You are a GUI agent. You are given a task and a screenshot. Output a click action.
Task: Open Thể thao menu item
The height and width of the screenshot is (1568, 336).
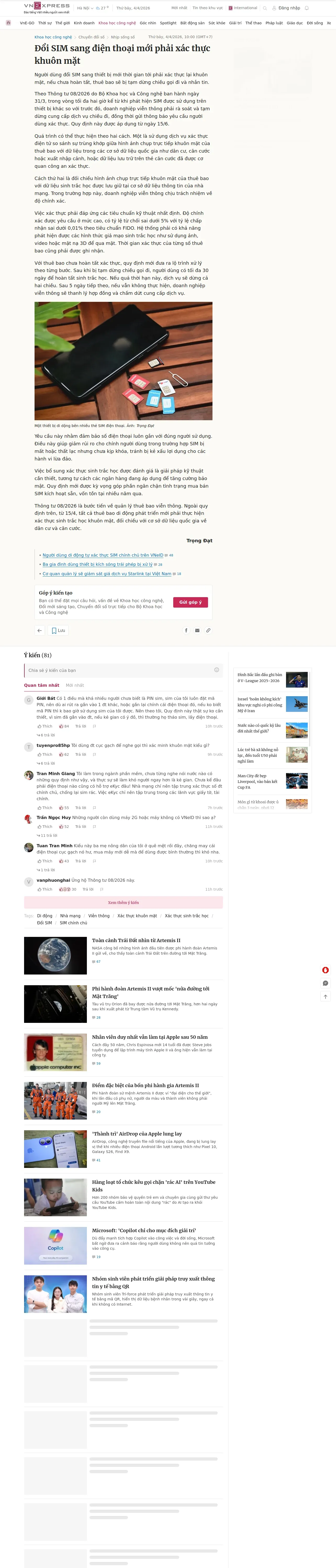(254, 23)
